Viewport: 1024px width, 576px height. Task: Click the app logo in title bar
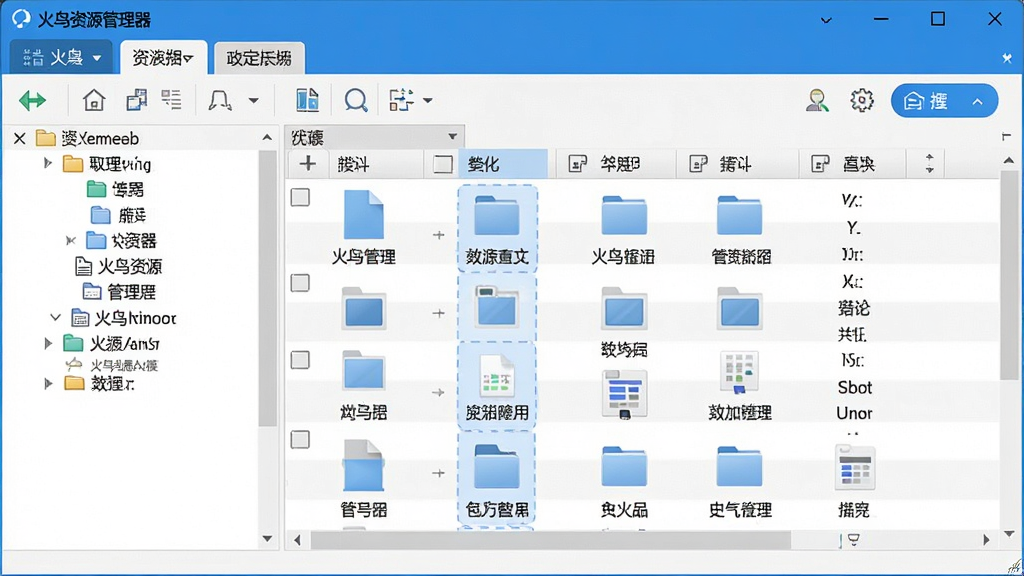click(21, 19)
